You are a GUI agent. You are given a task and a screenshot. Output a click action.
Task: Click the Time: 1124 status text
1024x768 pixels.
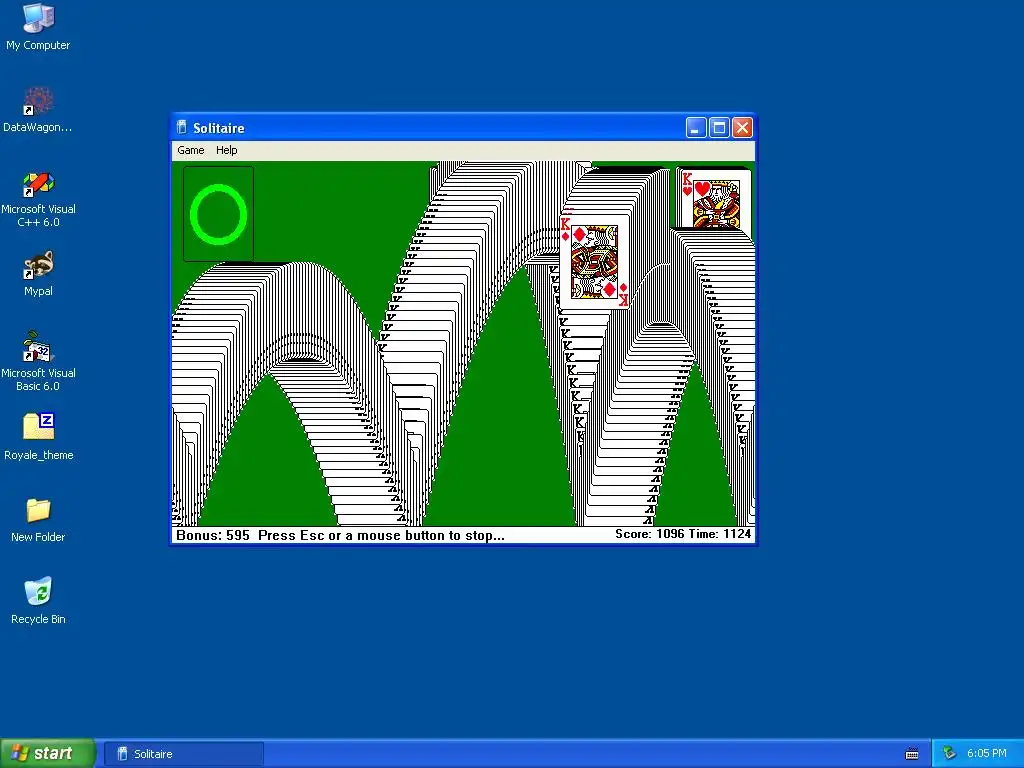(x=720, y=534)
